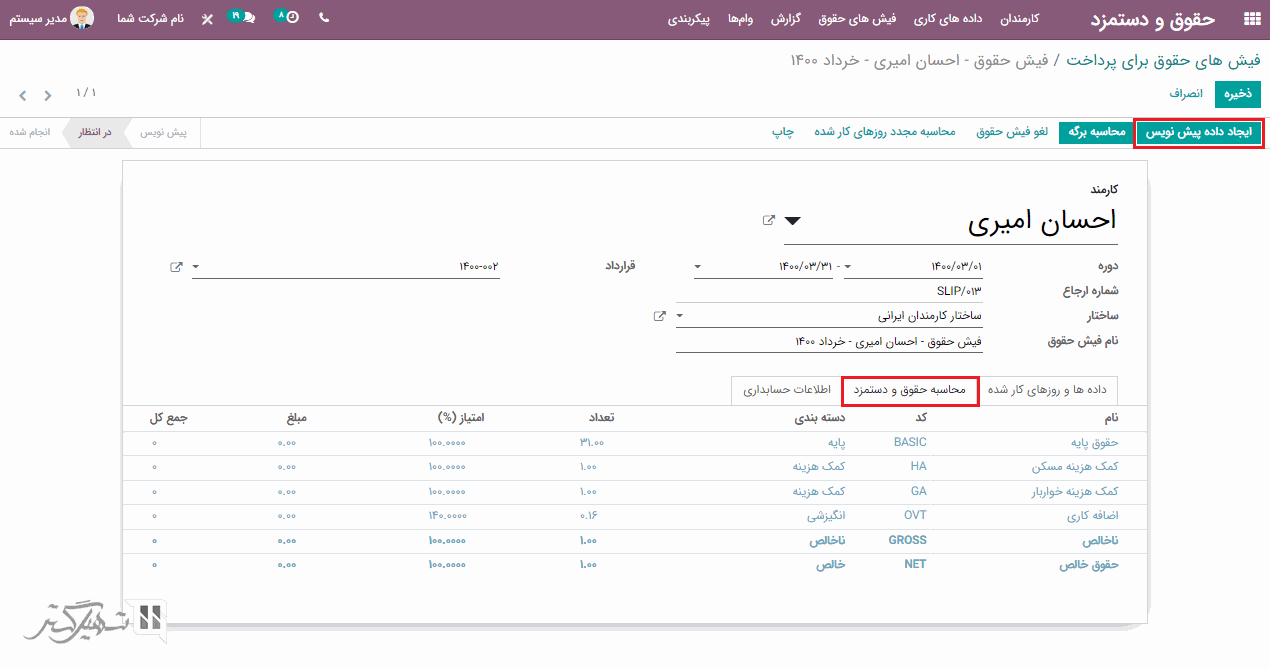1270x669 pixels.
Task: Click the debug tools wrench icon
Action: click(207, 19)
